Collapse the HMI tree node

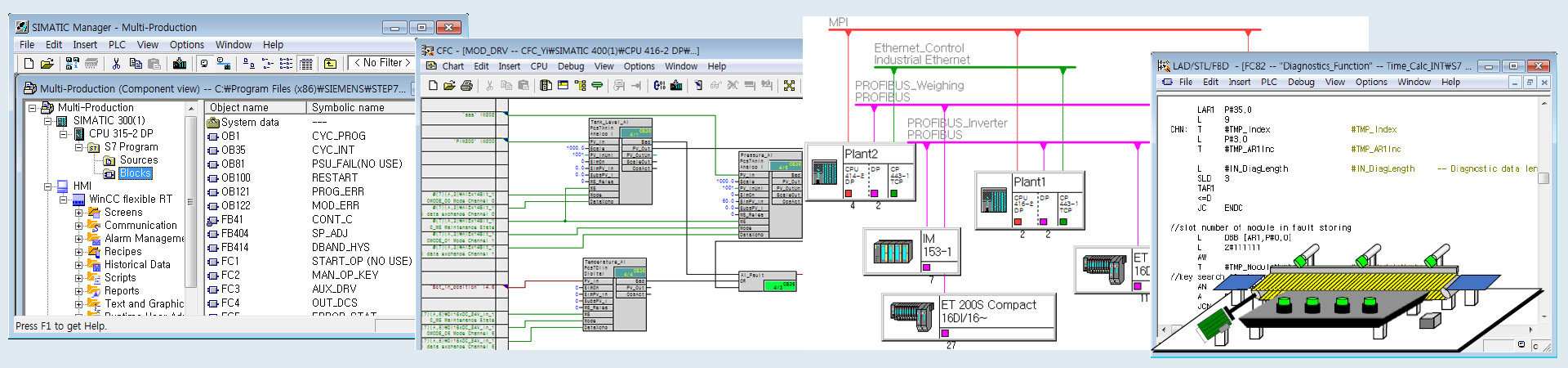pos(47,186)
